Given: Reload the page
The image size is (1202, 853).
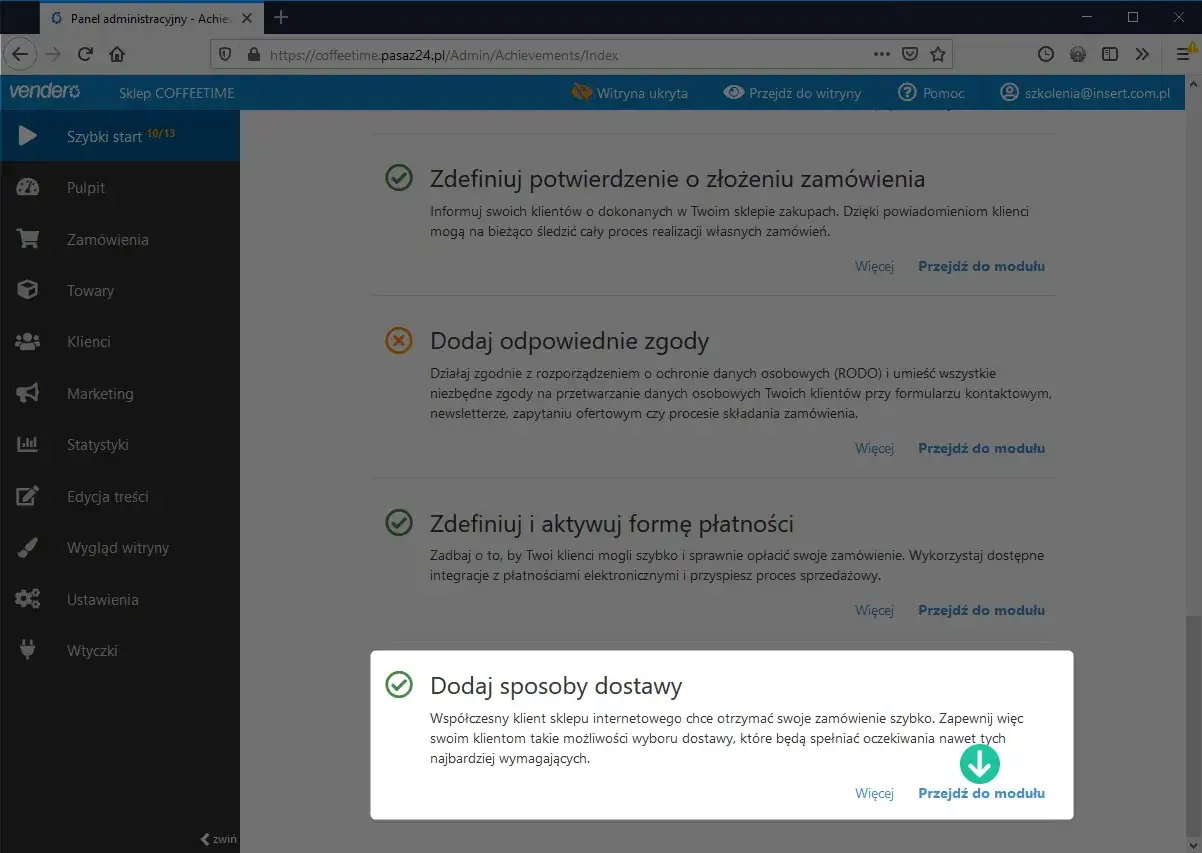Looking at the screenshot, I should [x=85, y=54].
